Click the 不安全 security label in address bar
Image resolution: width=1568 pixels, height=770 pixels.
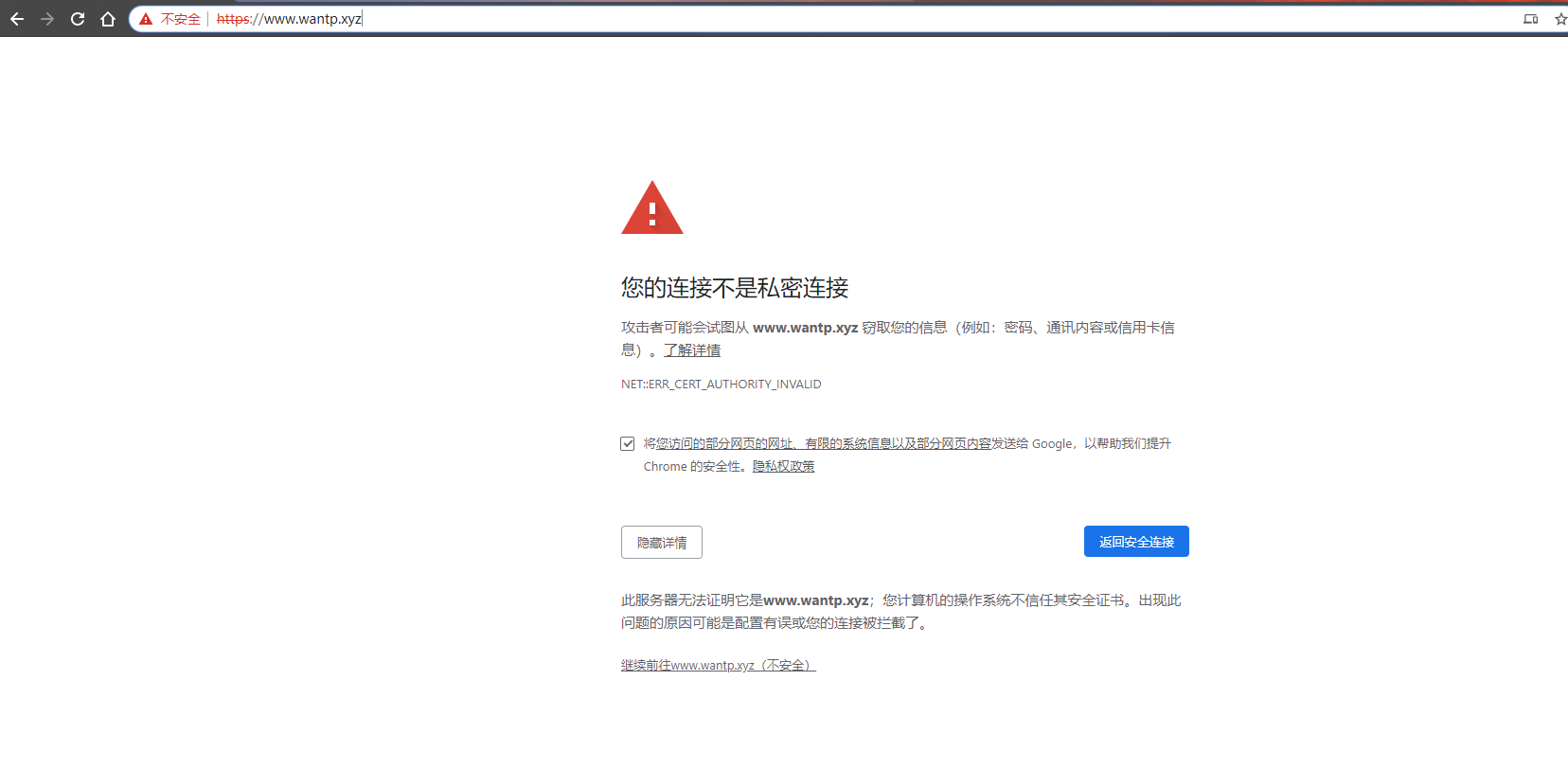coord(181,19)
